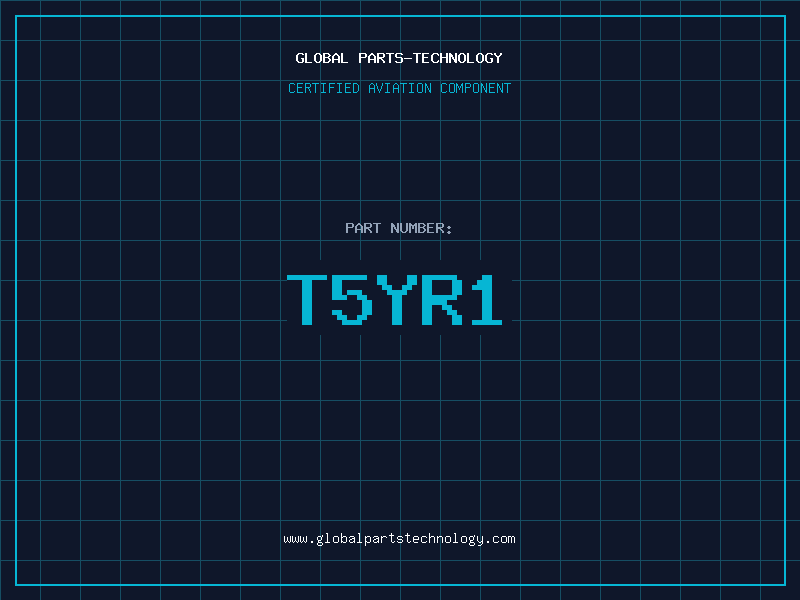
Task: Click the GLOBAL PARTS-TECHNOLOGY heading
Action: [399, 58]
